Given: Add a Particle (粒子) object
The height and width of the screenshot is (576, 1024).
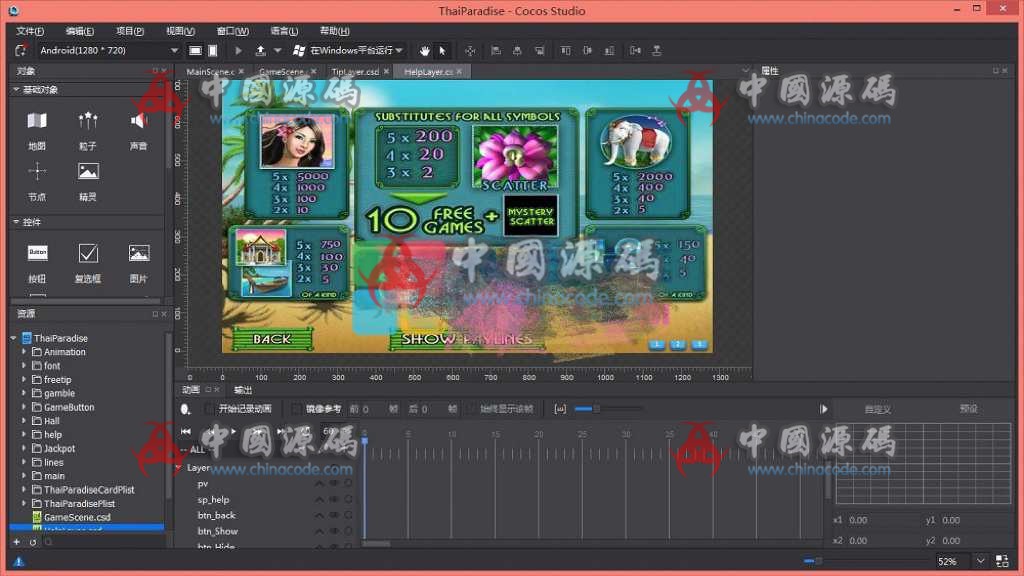Looking at the screenshot, I should coord(88,131).
